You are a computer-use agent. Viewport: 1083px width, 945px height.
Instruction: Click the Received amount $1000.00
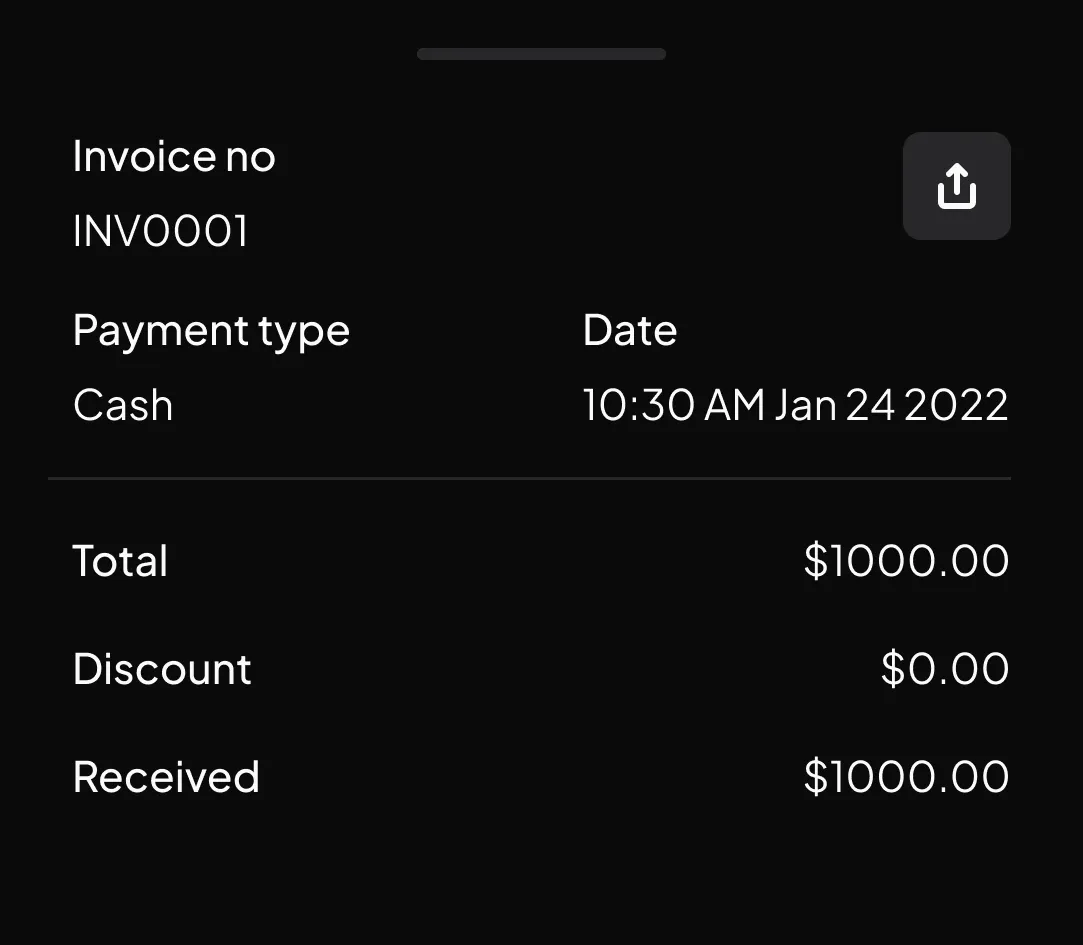906,775
